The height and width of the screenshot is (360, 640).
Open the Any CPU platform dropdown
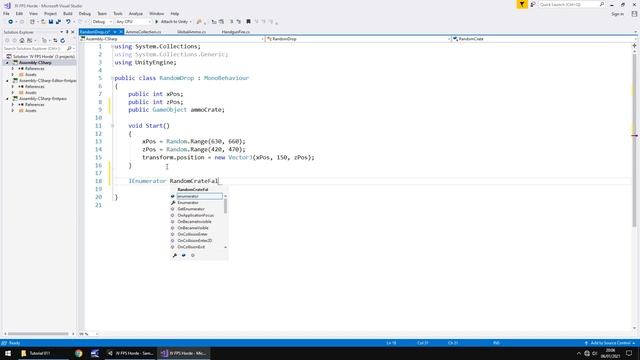pyautogui.click(x=133, y=22)
